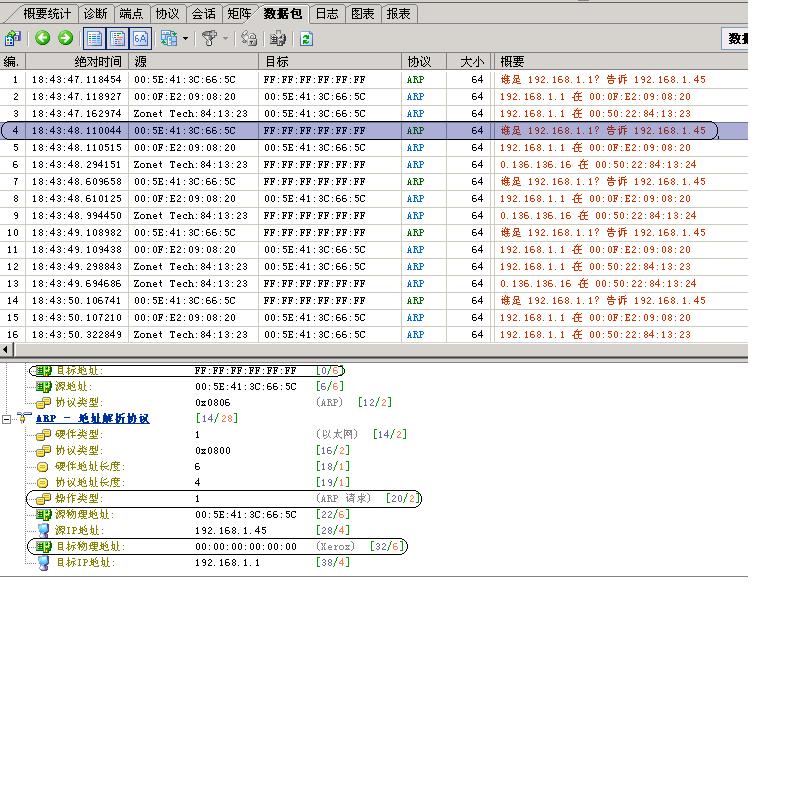Click the export packets icon beside refresh

[x=279, y=38]
